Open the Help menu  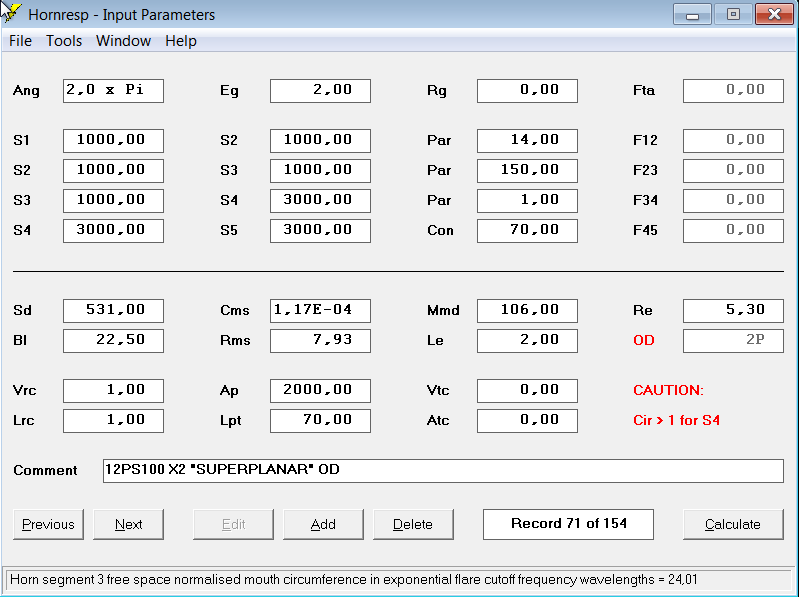(x=181, y=41)
